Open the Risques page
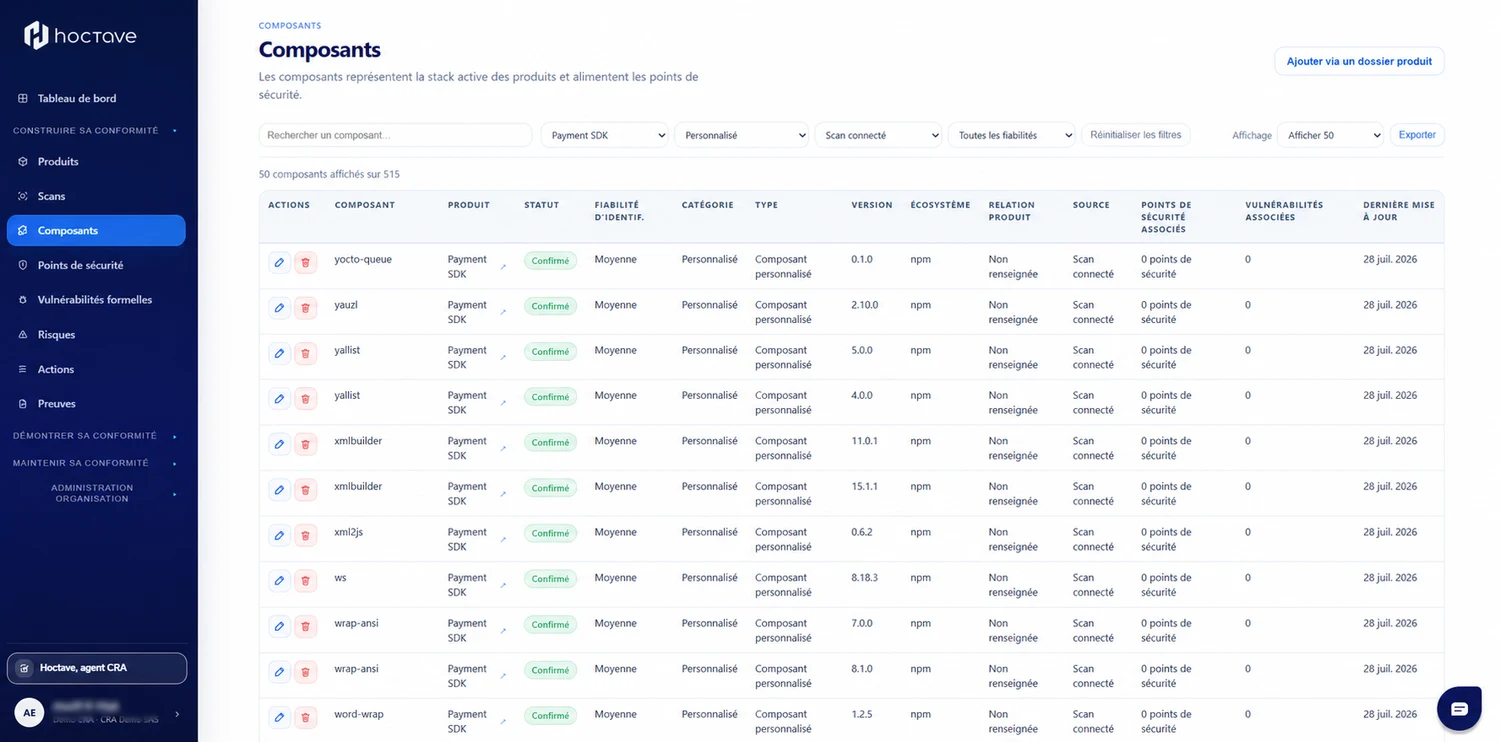1500x742 pixels. tap(96, 334)
